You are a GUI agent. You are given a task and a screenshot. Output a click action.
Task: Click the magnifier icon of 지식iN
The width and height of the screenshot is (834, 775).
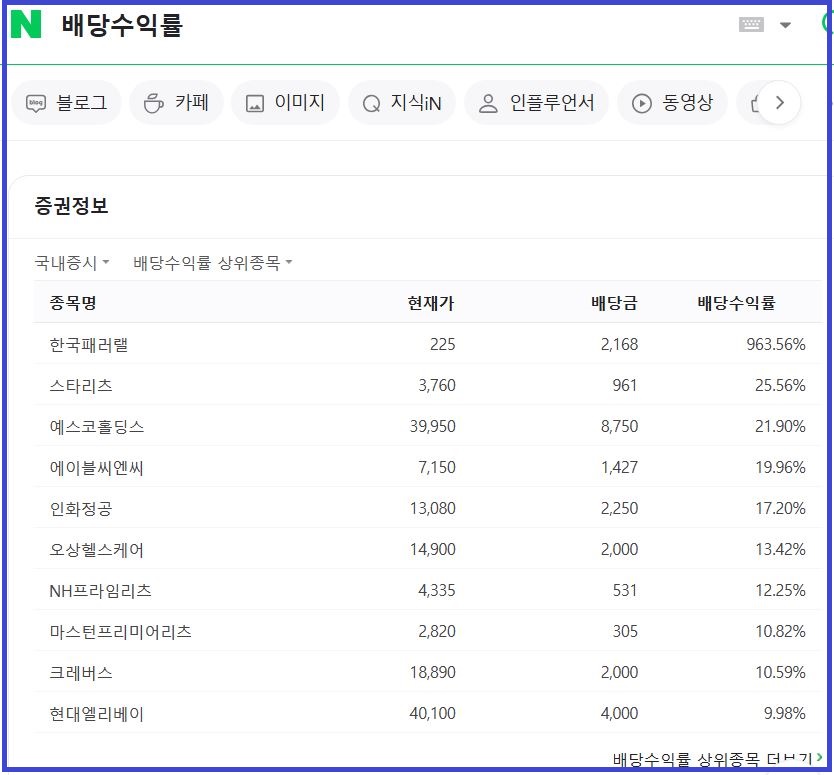pos(371,103)
